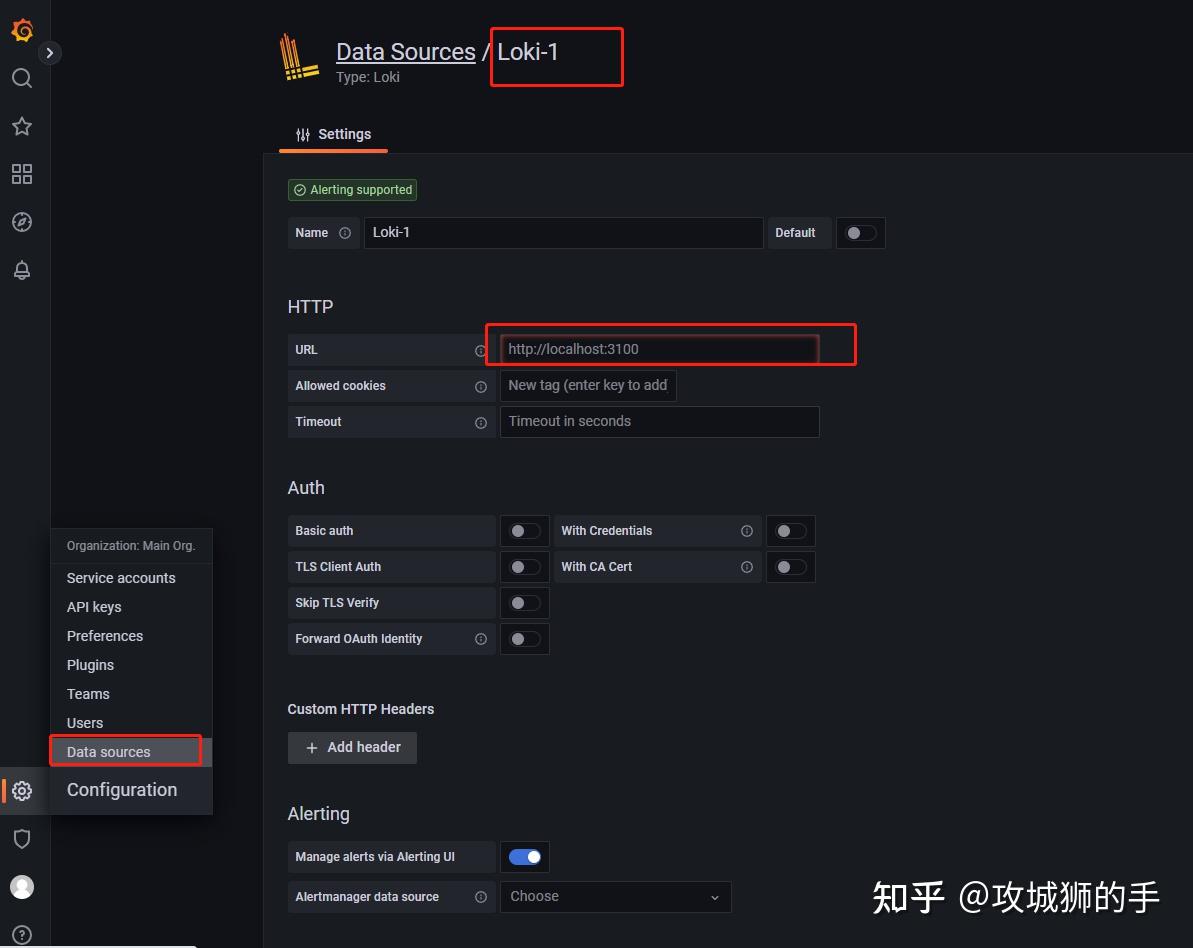Screen dimensions: 1193x948
Task: Click the Add header button
Action: [352, 747]
